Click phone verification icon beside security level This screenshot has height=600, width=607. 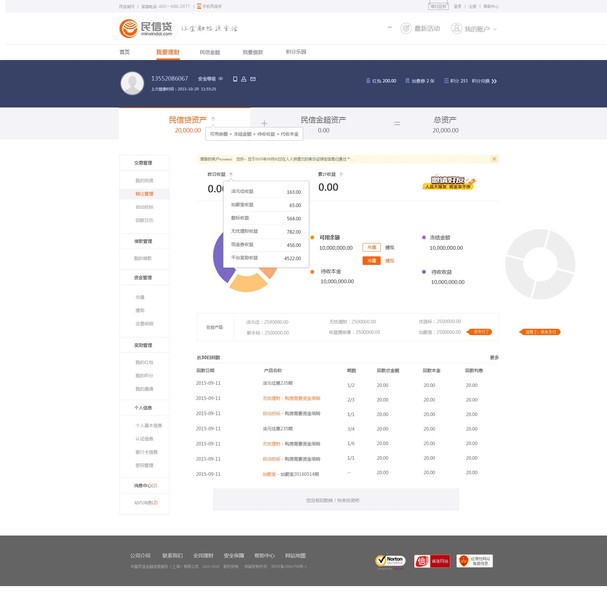[235, 79]
